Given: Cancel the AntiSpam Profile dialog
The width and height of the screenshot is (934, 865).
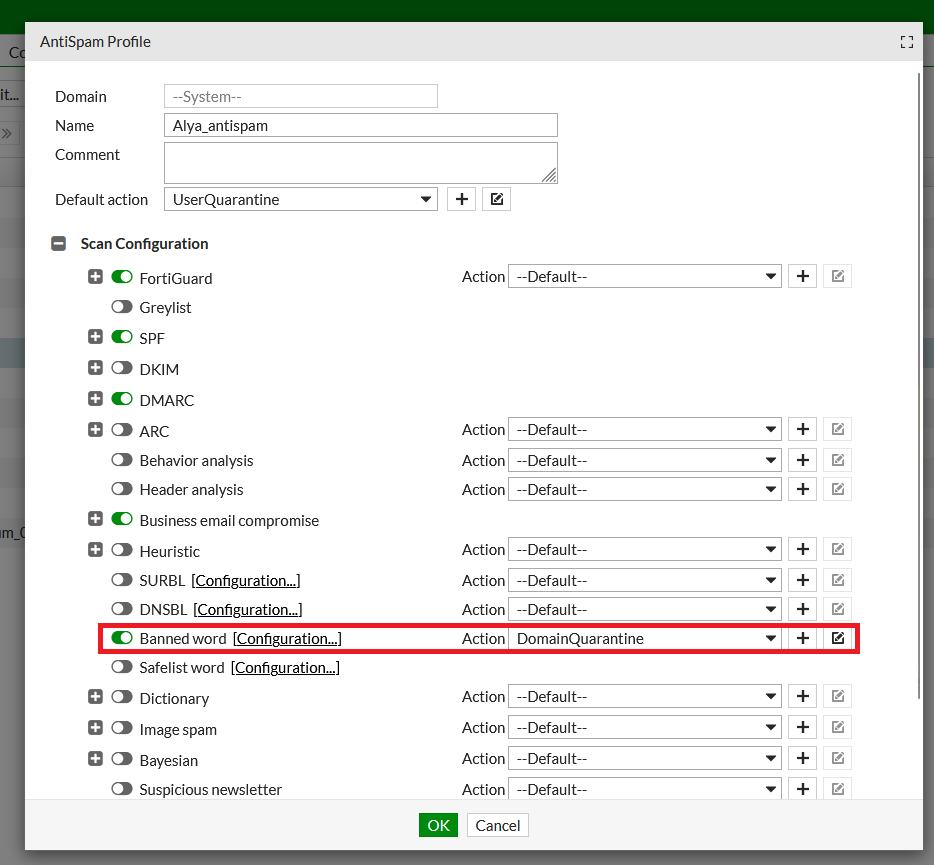Looking at the screenshot, I should (x=497, y=825).
